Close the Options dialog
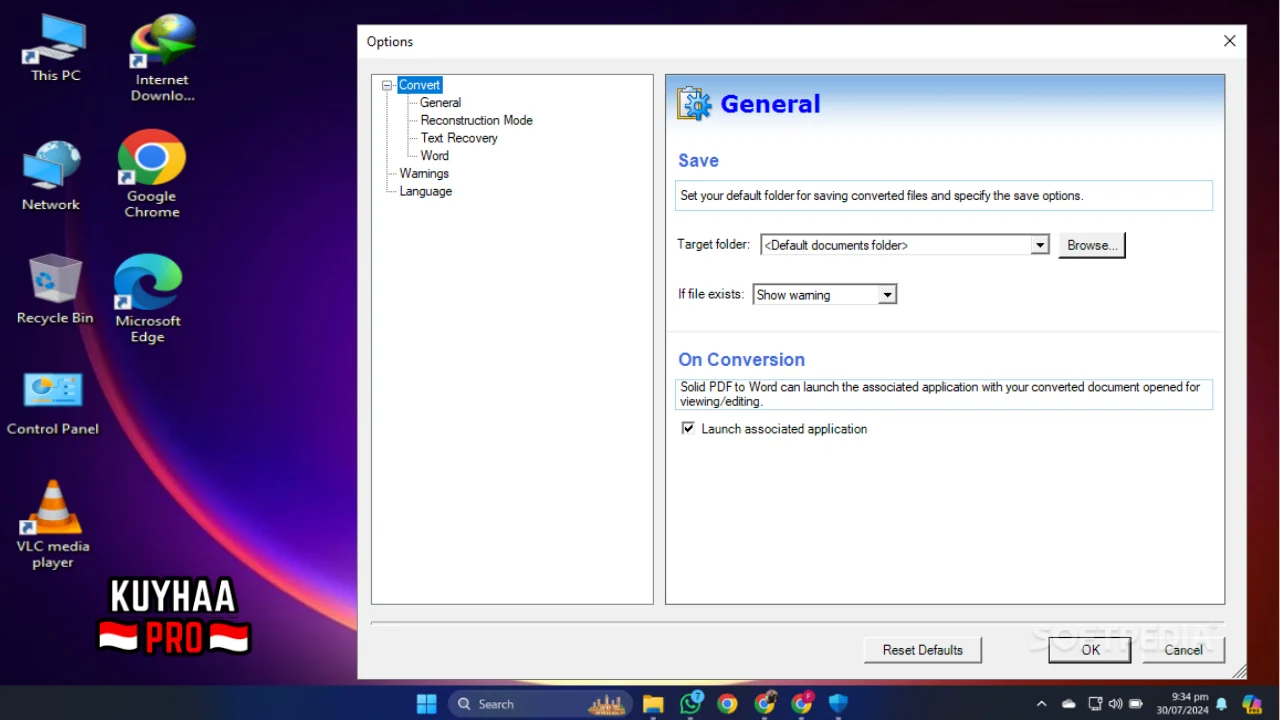The height and width of the screenshot is (720, 1280). pos(1230,41)
